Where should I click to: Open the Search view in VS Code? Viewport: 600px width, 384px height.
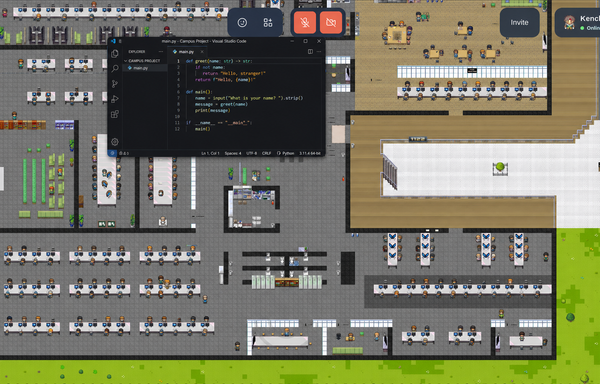114,68
